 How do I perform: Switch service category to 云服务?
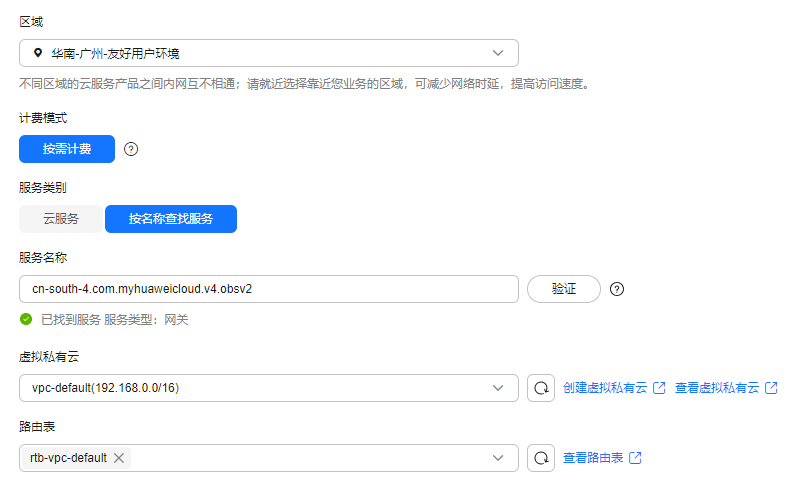pos(61,219)
